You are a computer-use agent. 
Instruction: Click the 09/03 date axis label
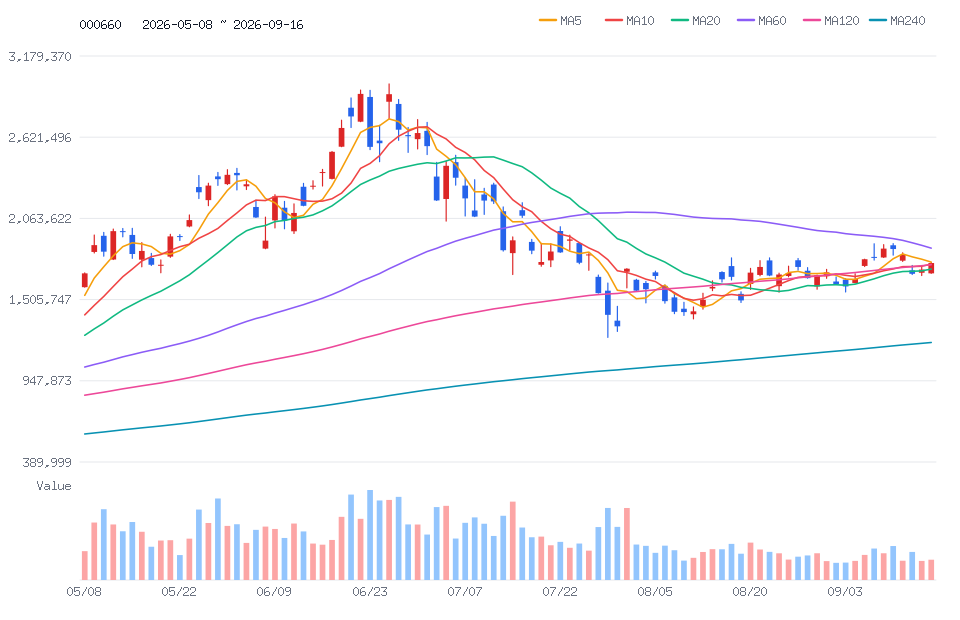tap(845, 592)
